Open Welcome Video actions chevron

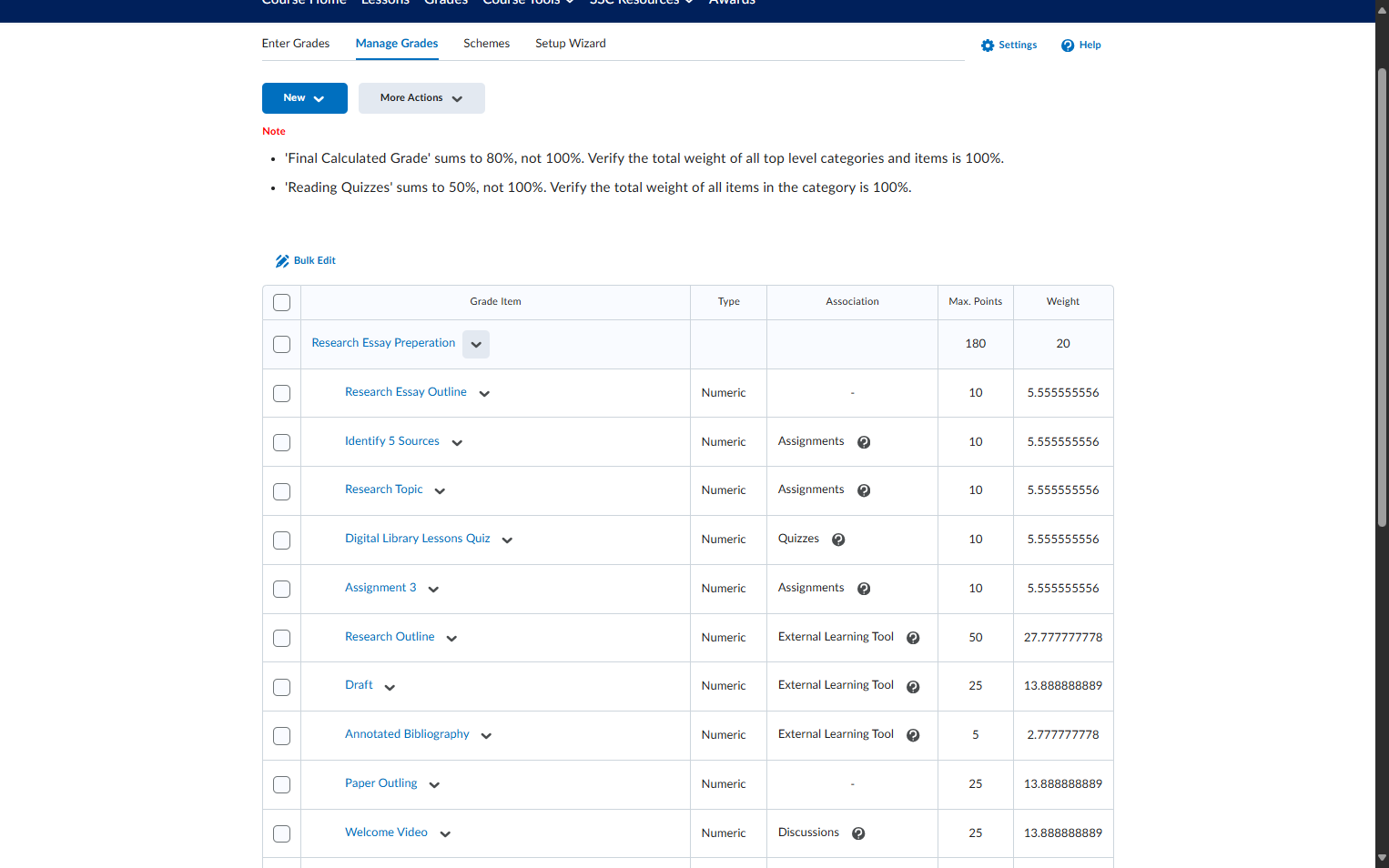[x=445, y=834]
